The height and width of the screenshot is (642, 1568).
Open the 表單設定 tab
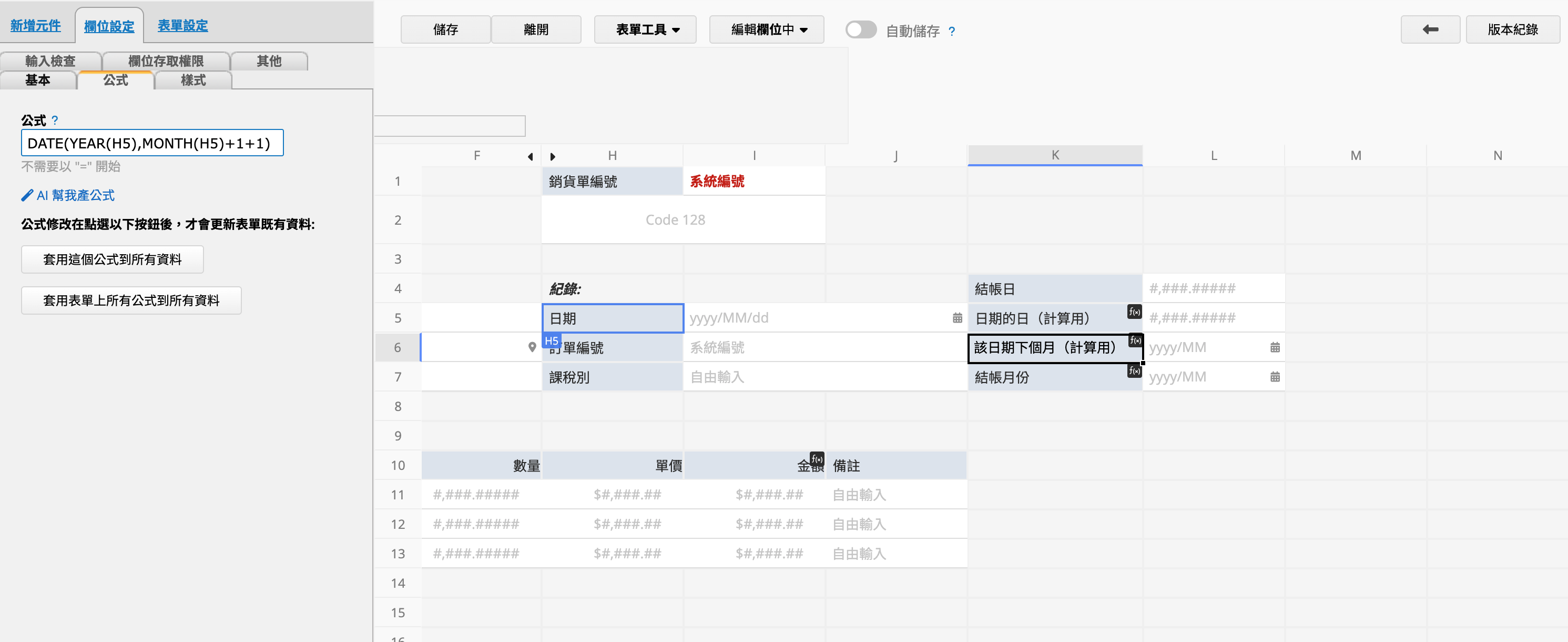pos(182,26)
